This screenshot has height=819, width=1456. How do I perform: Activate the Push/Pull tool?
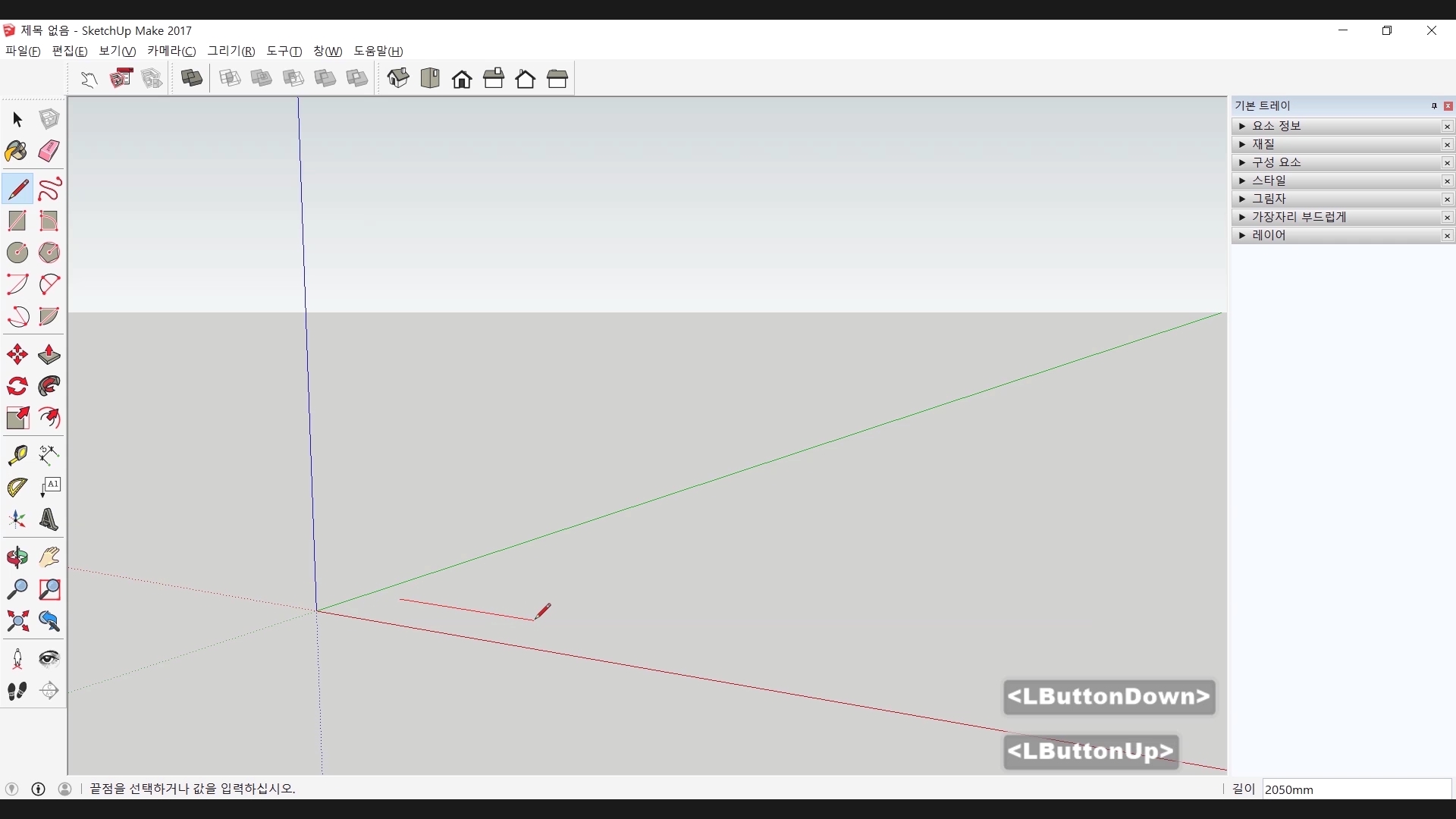click(x=49, y=355)
